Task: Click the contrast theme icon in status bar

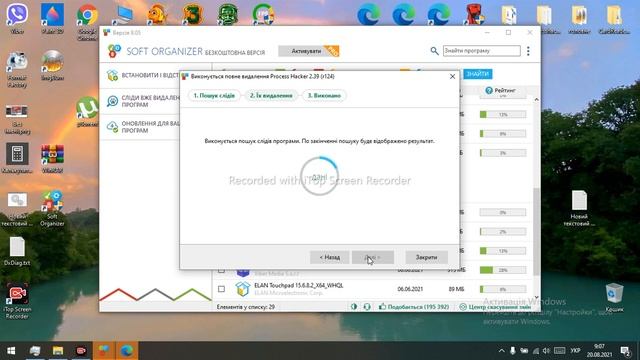Action: (354, 307)
